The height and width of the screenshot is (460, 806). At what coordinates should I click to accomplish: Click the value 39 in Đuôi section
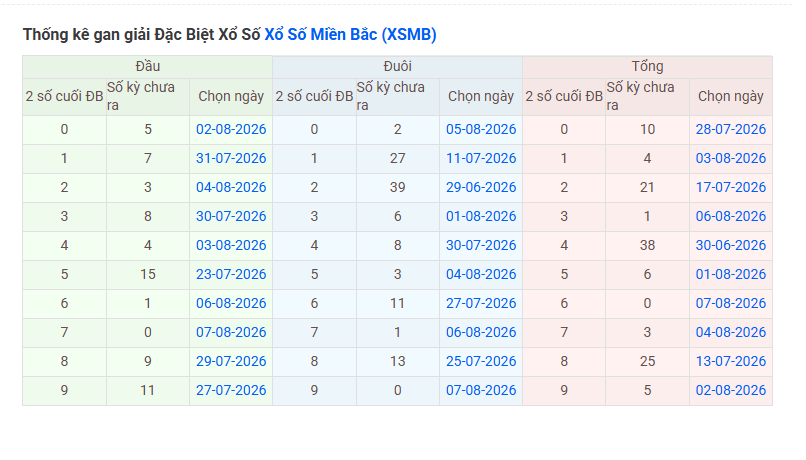[x=397, y=187]
